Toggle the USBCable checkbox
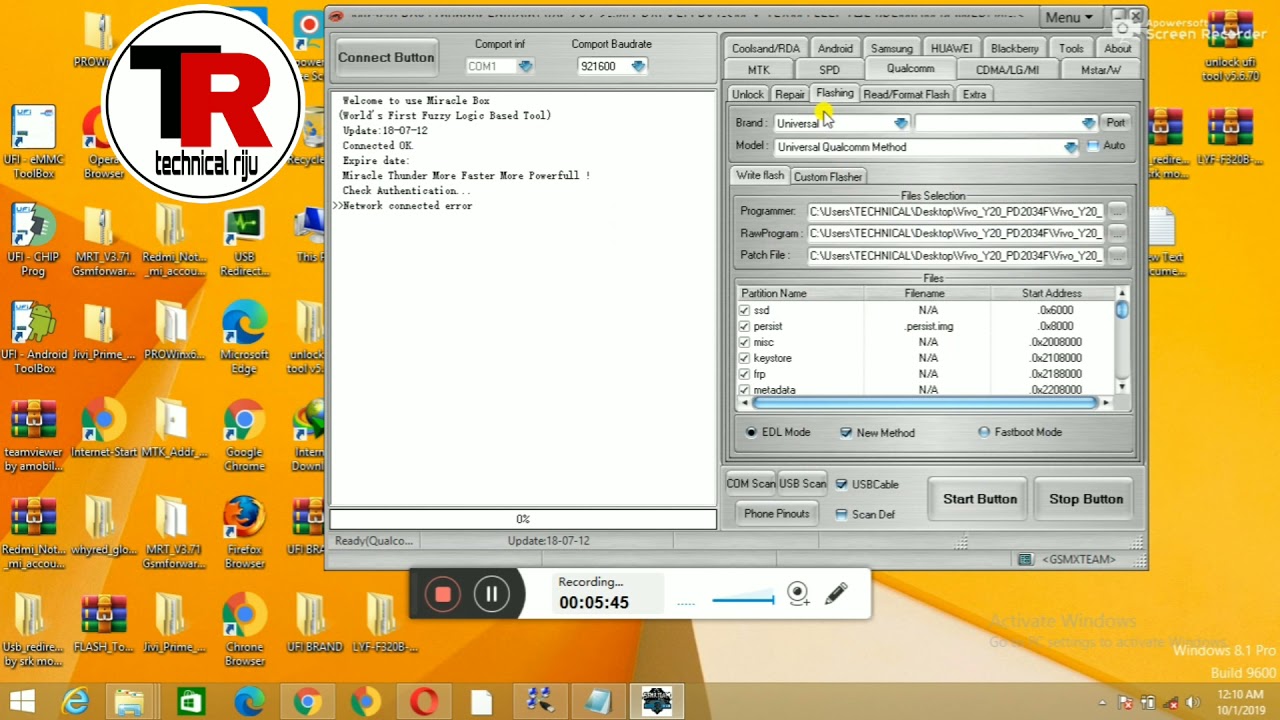1280x720 pixels. click(x=841, y=484)
